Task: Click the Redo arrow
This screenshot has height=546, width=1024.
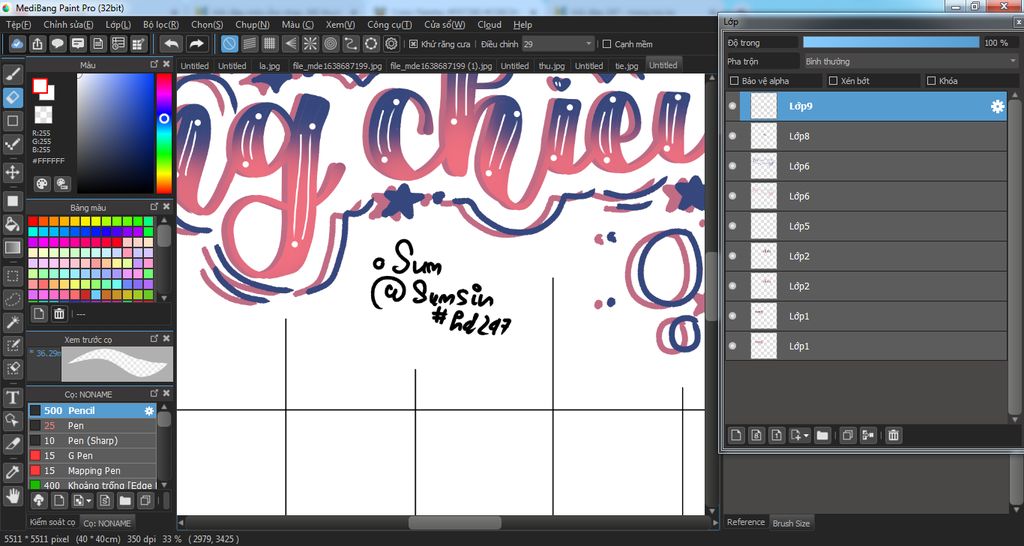Action: coord(196,44)
